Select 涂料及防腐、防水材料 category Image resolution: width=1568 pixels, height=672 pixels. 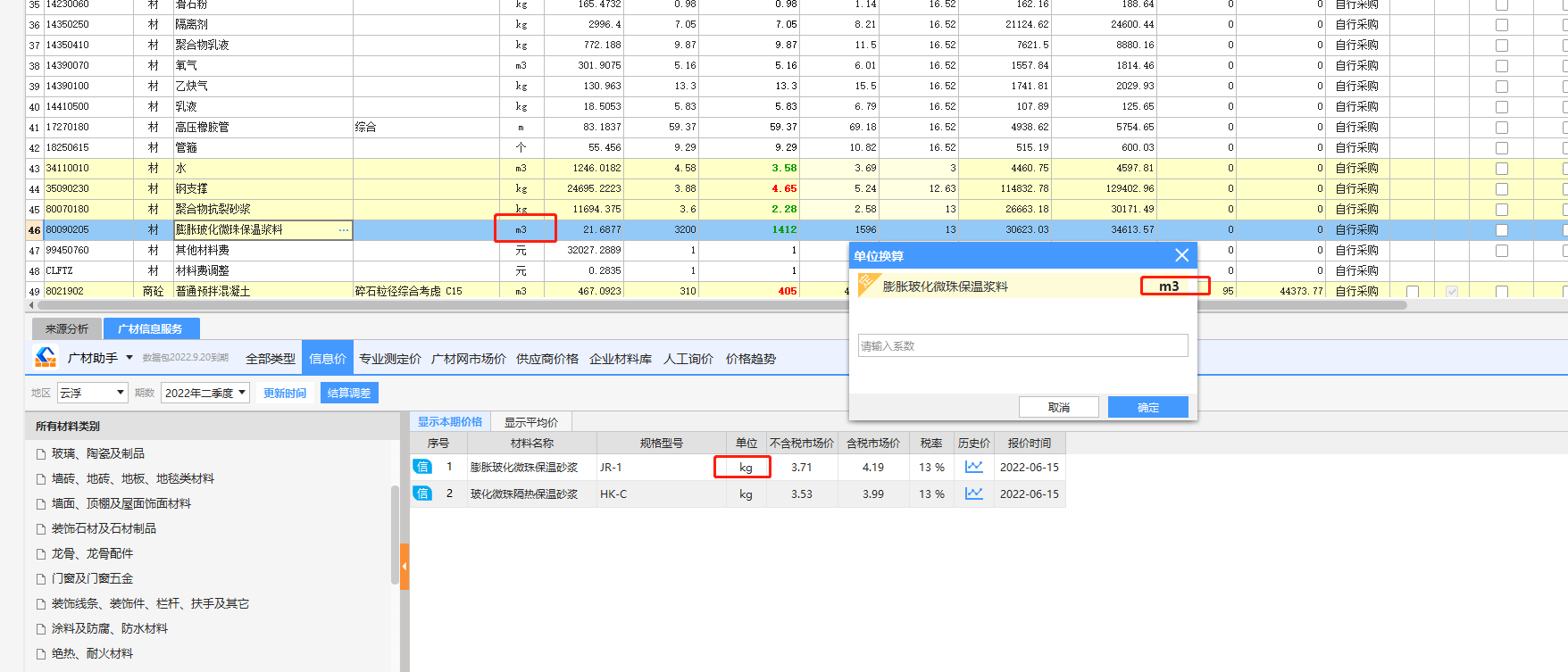pyautogui.click(x=110, y=628)
